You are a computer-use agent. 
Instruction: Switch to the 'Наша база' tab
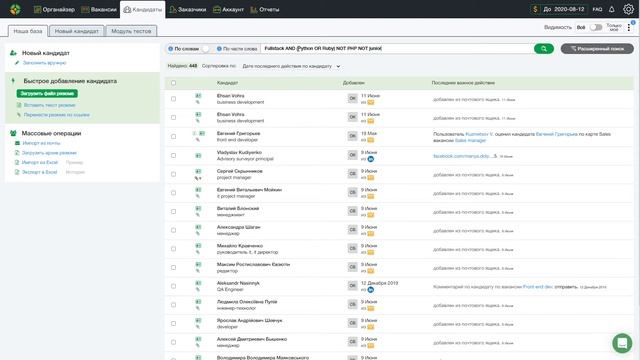click(x=28, y=31)
